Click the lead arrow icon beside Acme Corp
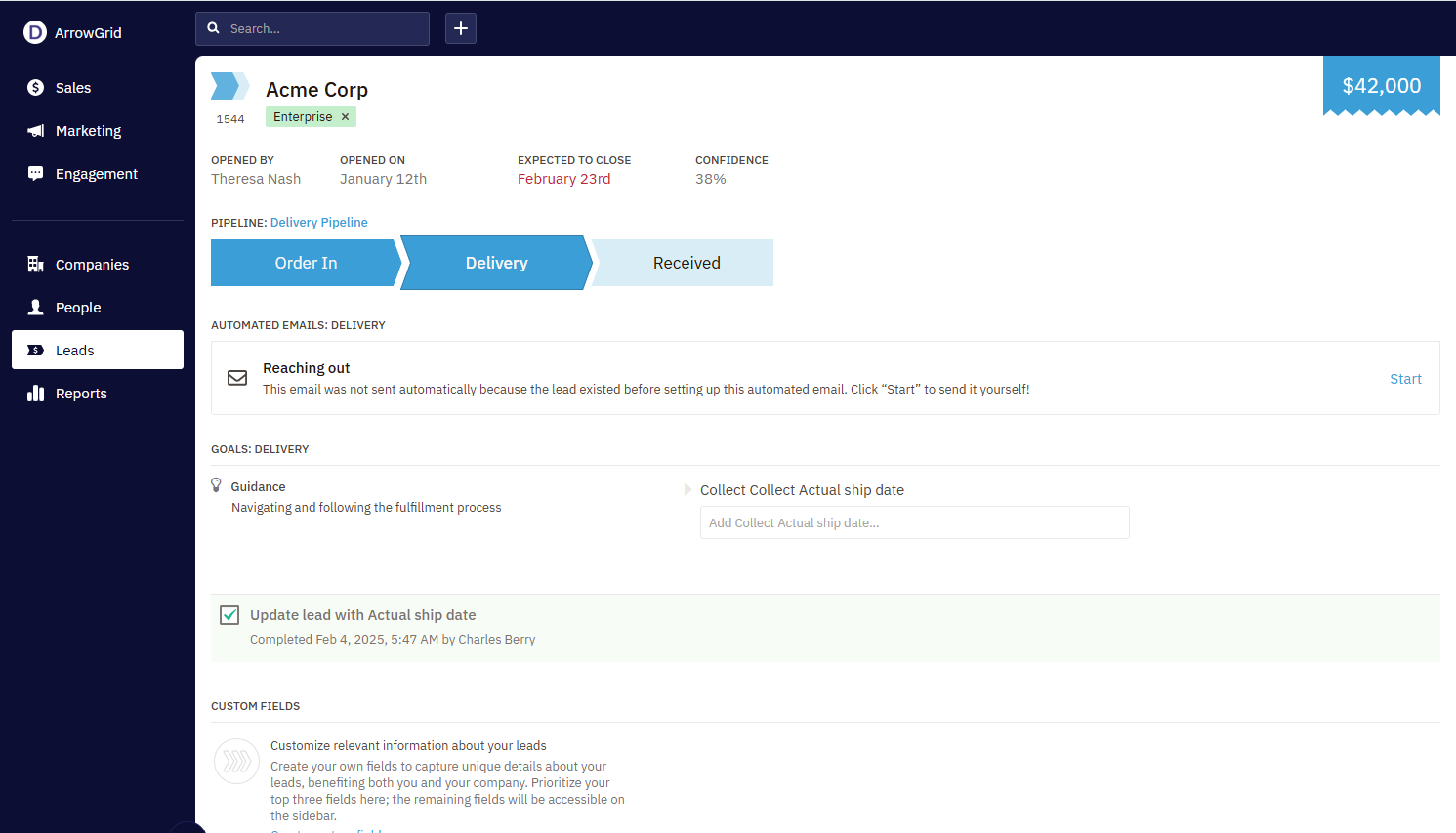 point(230,86)
